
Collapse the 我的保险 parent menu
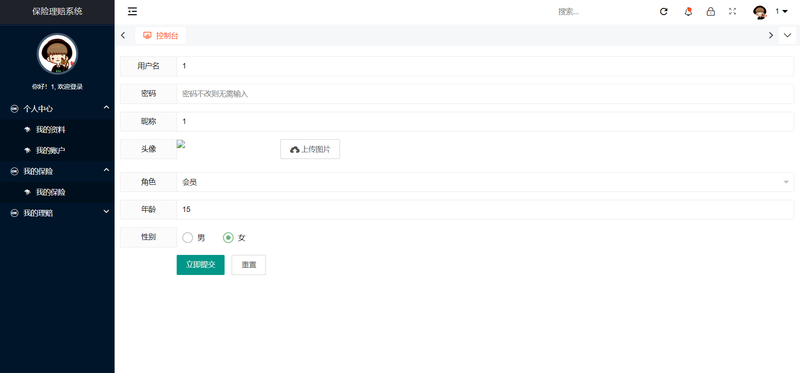tap(57, 171)
